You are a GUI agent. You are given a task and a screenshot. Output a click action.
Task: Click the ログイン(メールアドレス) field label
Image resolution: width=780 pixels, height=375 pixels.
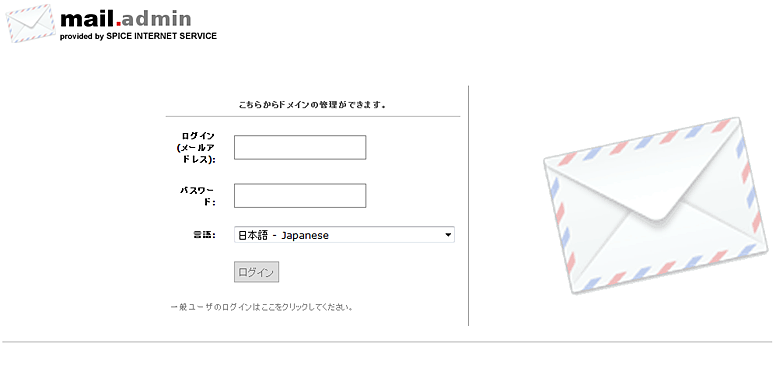point(196,147)
